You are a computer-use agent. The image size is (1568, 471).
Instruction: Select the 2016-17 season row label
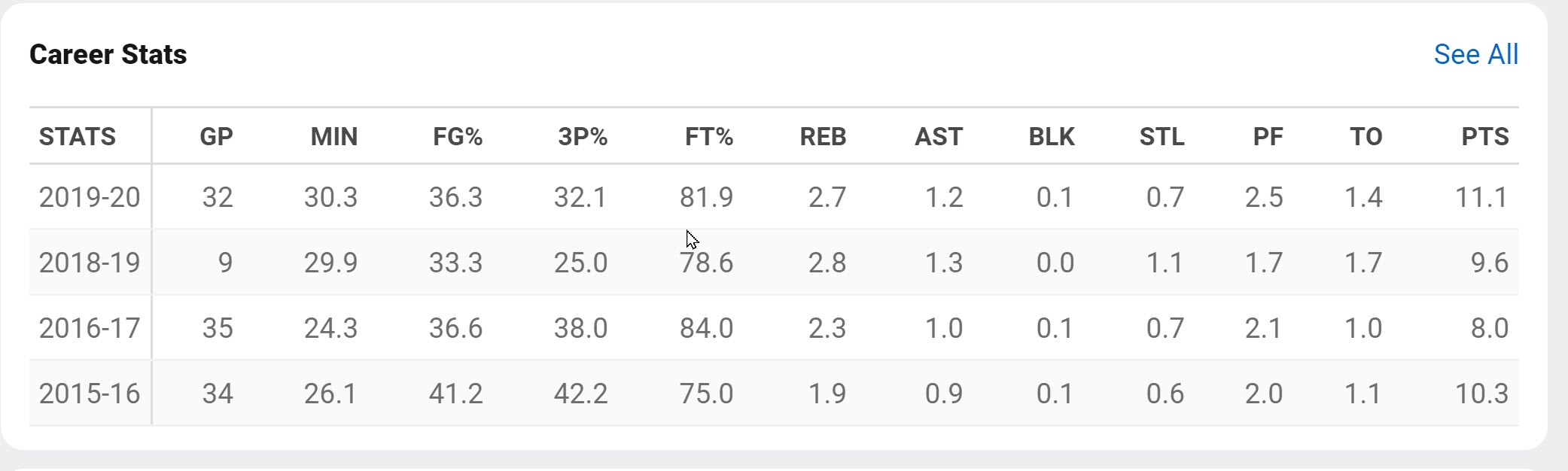(90, 328)
